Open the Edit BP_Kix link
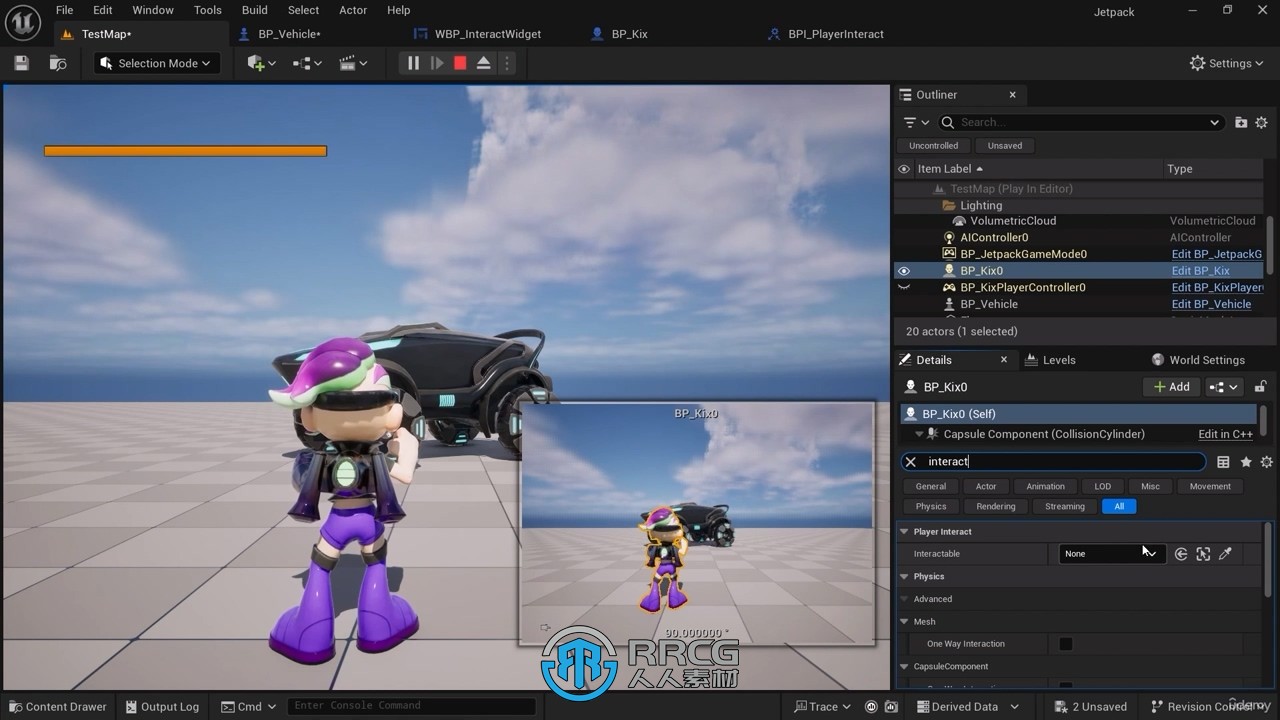 (1200, 271)
